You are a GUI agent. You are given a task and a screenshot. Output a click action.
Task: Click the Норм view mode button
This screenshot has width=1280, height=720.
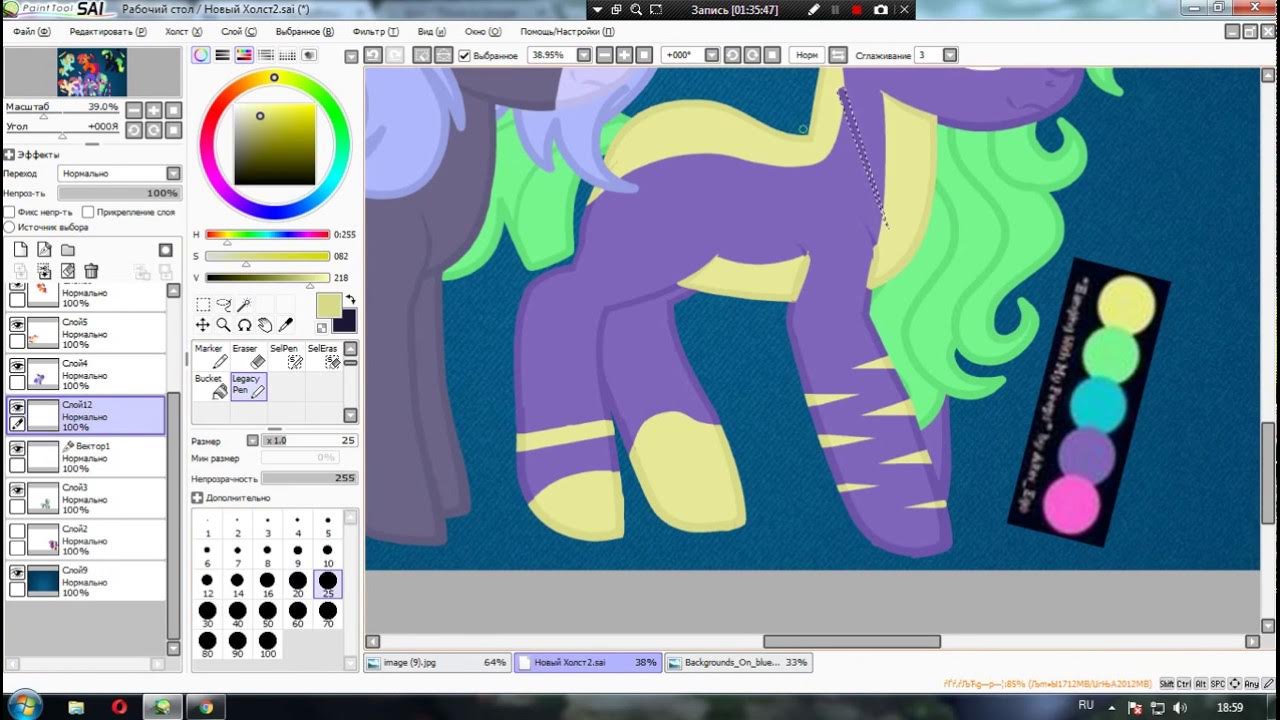(x=806, y=55)
